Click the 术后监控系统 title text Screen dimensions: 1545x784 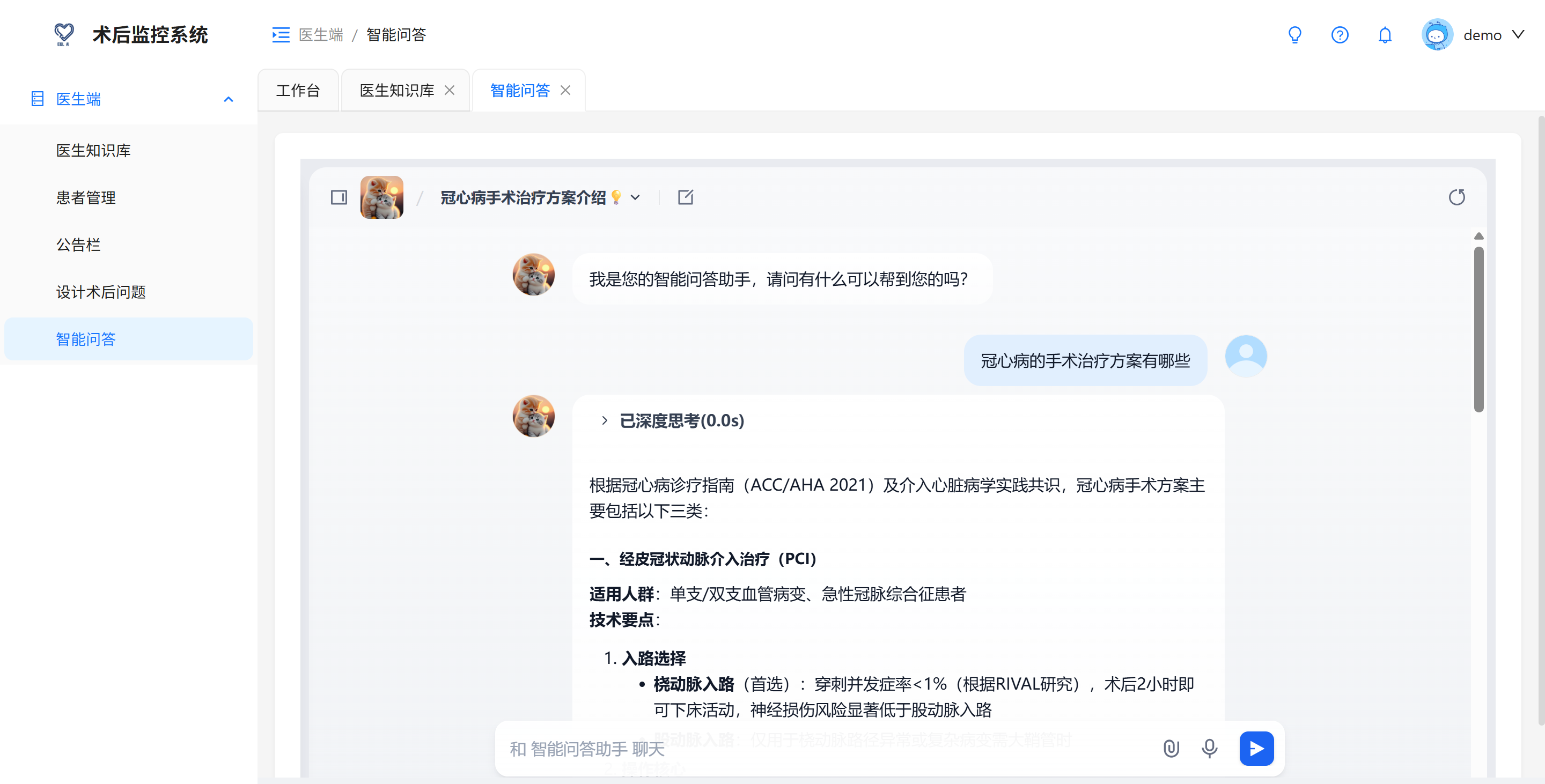coord(151,35)
